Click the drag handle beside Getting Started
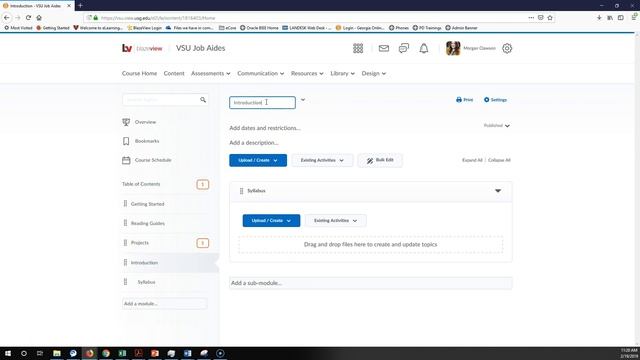This screenshot has height=360, width=640. point(125,203)
